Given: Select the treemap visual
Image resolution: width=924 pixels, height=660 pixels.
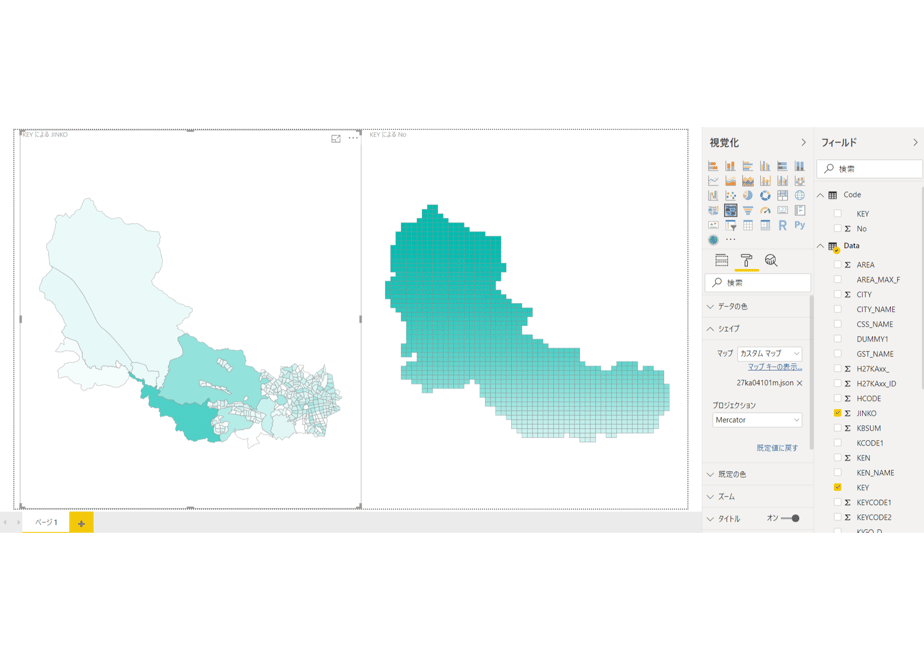Looking at the screenshot, I should coord(783,195).
